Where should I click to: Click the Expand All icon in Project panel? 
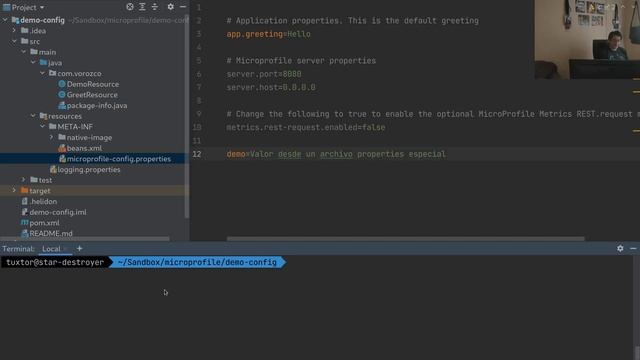142,7
